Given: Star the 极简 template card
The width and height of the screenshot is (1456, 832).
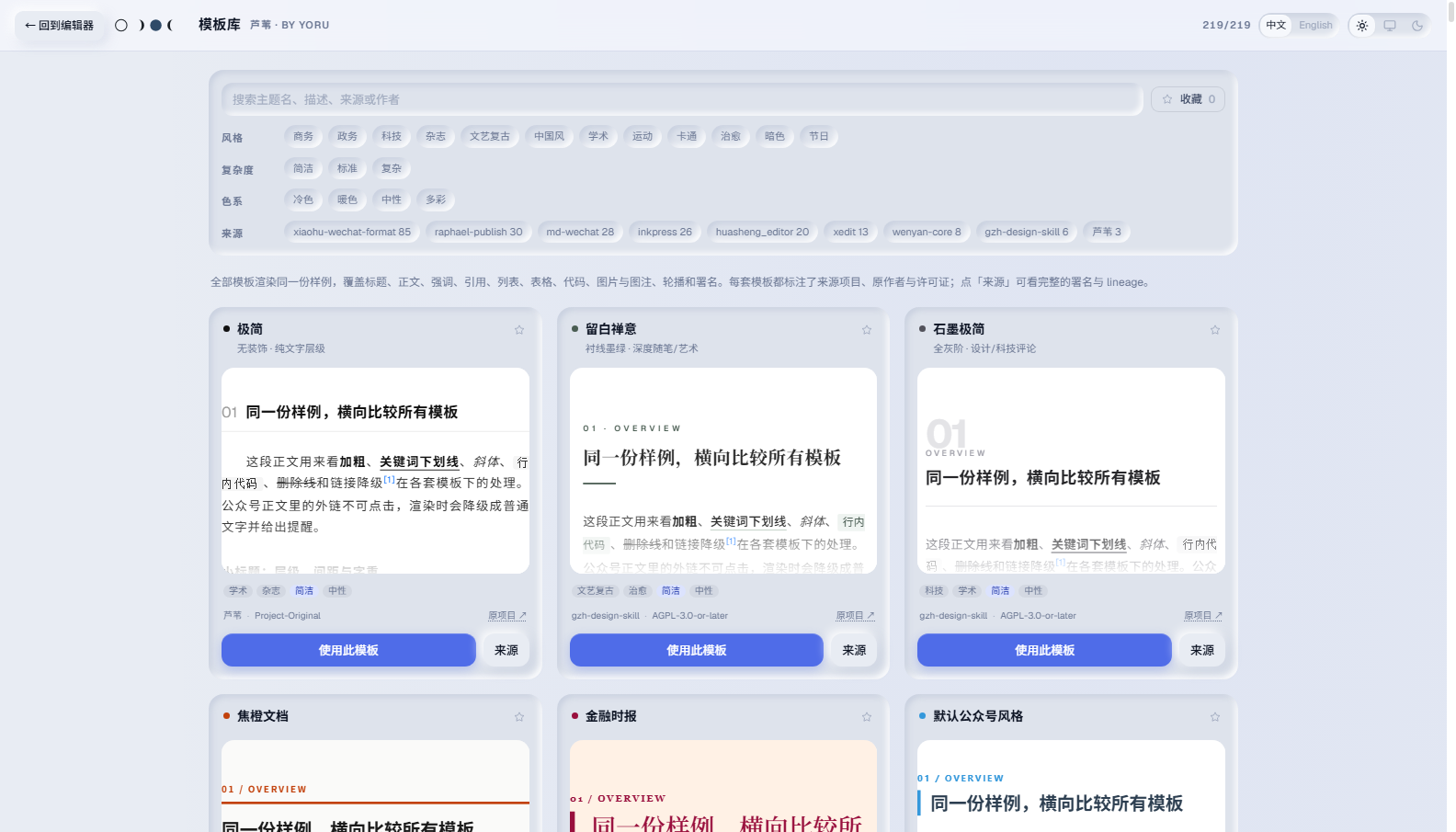Looking at the screenshot, I should click(x=519, y=330).
